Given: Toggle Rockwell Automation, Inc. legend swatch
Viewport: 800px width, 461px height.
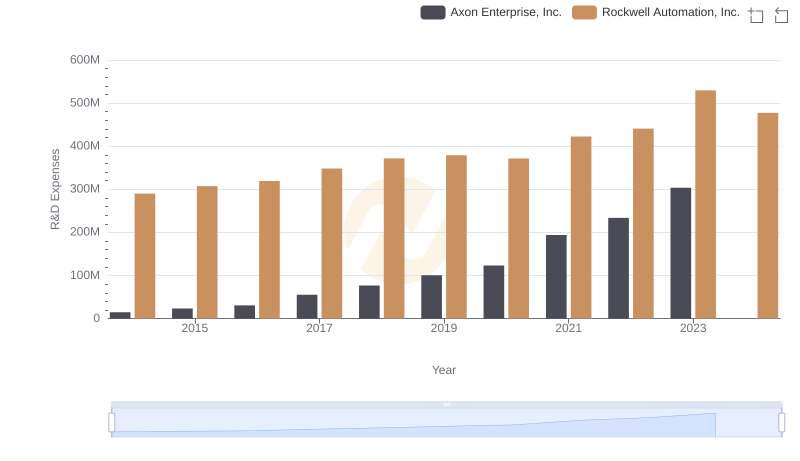Looking at the screenshot, I should [584, 12].
